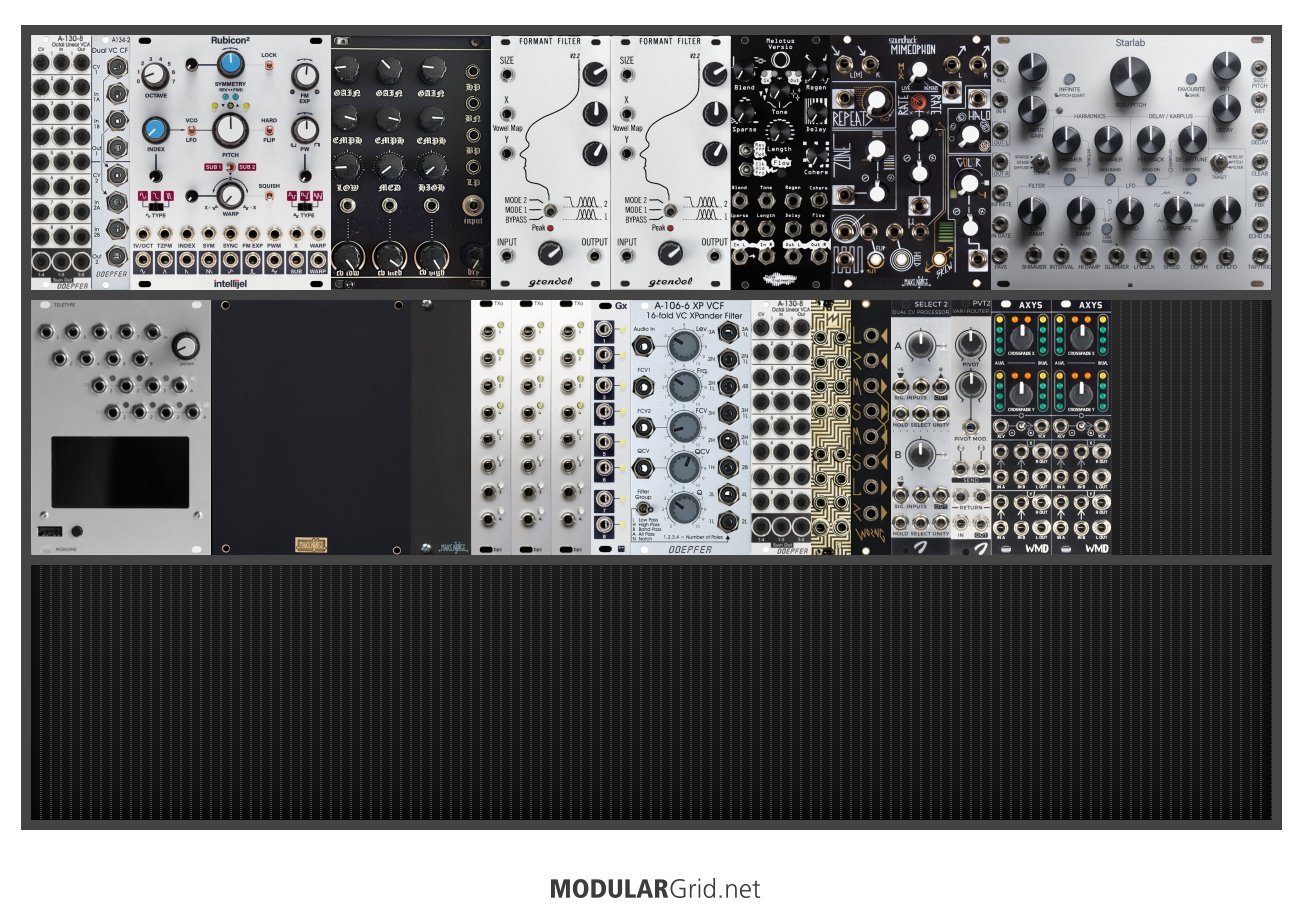The height and width of the screenshot is (910, 1312).
Task: Click the SYNC input jack on Rubicon
Action: [230, 235]
